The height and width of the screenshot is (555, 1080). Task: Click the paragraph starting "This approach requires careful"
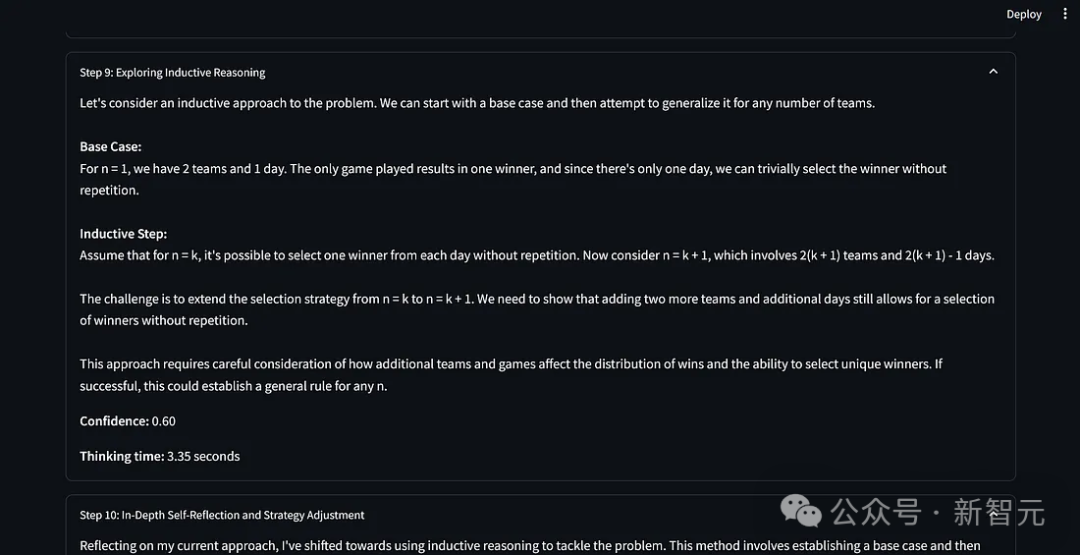click(x=511, y=364)
